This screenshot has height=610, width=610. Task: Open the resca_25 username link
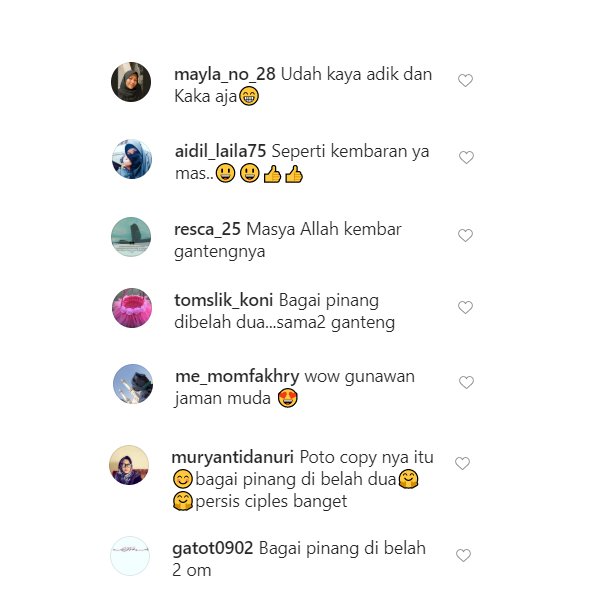tap(207, 230)
